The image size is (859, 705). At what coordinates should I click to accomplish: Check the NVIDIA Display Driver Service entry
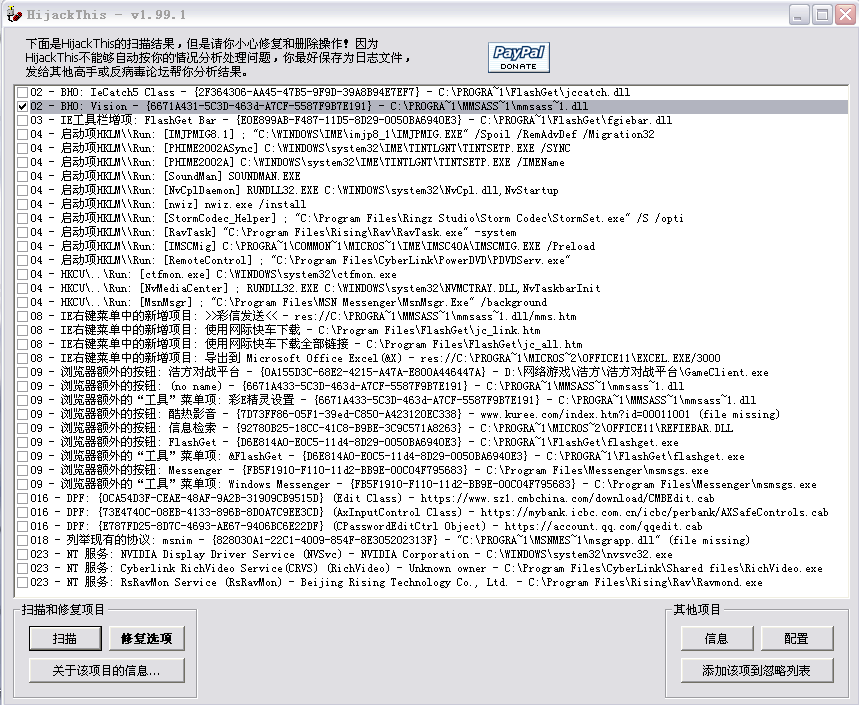pyautogui.click(x=22, y=554)
